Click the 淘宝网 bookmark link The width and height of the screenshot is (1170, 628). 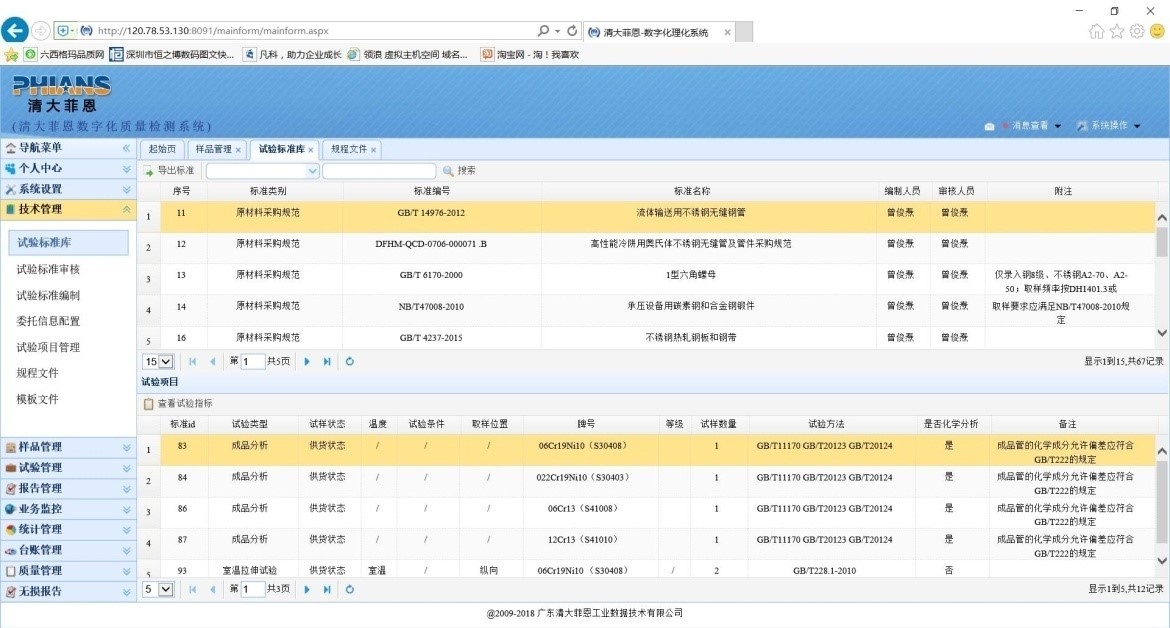click(x=530, y=54)
